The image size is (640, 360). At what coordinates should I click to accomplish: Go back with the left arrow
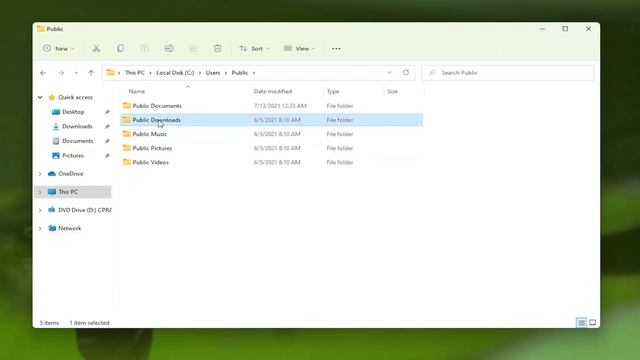pyautogui.click(x=43, y=73)
